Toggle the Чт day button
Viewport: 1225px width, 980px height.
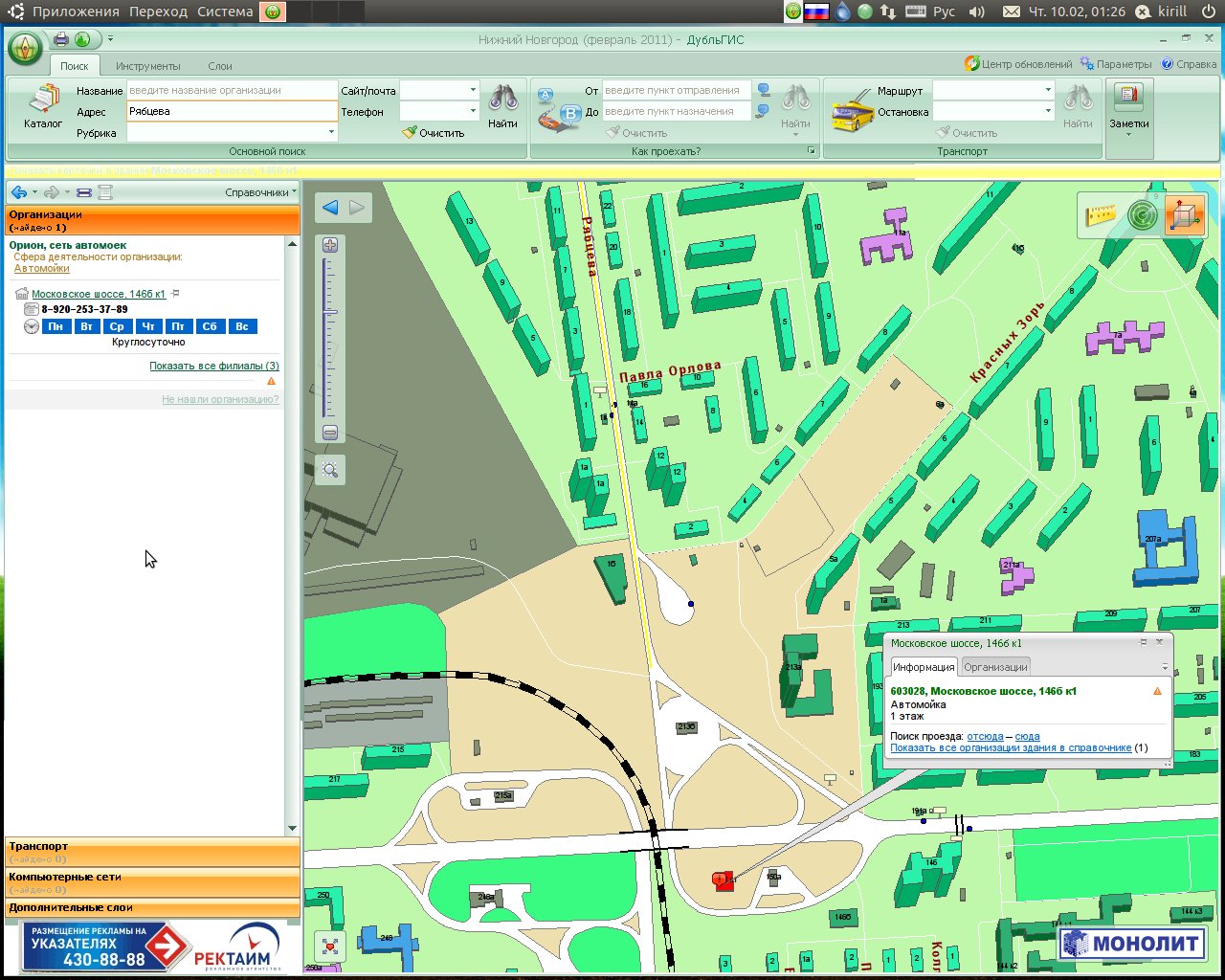(148, 326)
